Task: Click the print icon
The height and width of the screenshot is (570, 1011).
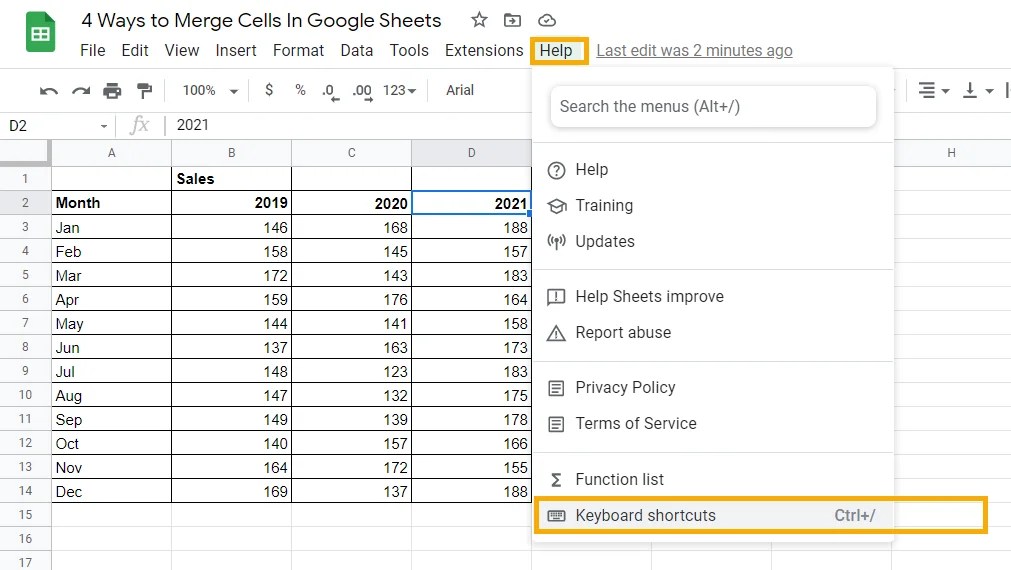Action: pos(112,91)
